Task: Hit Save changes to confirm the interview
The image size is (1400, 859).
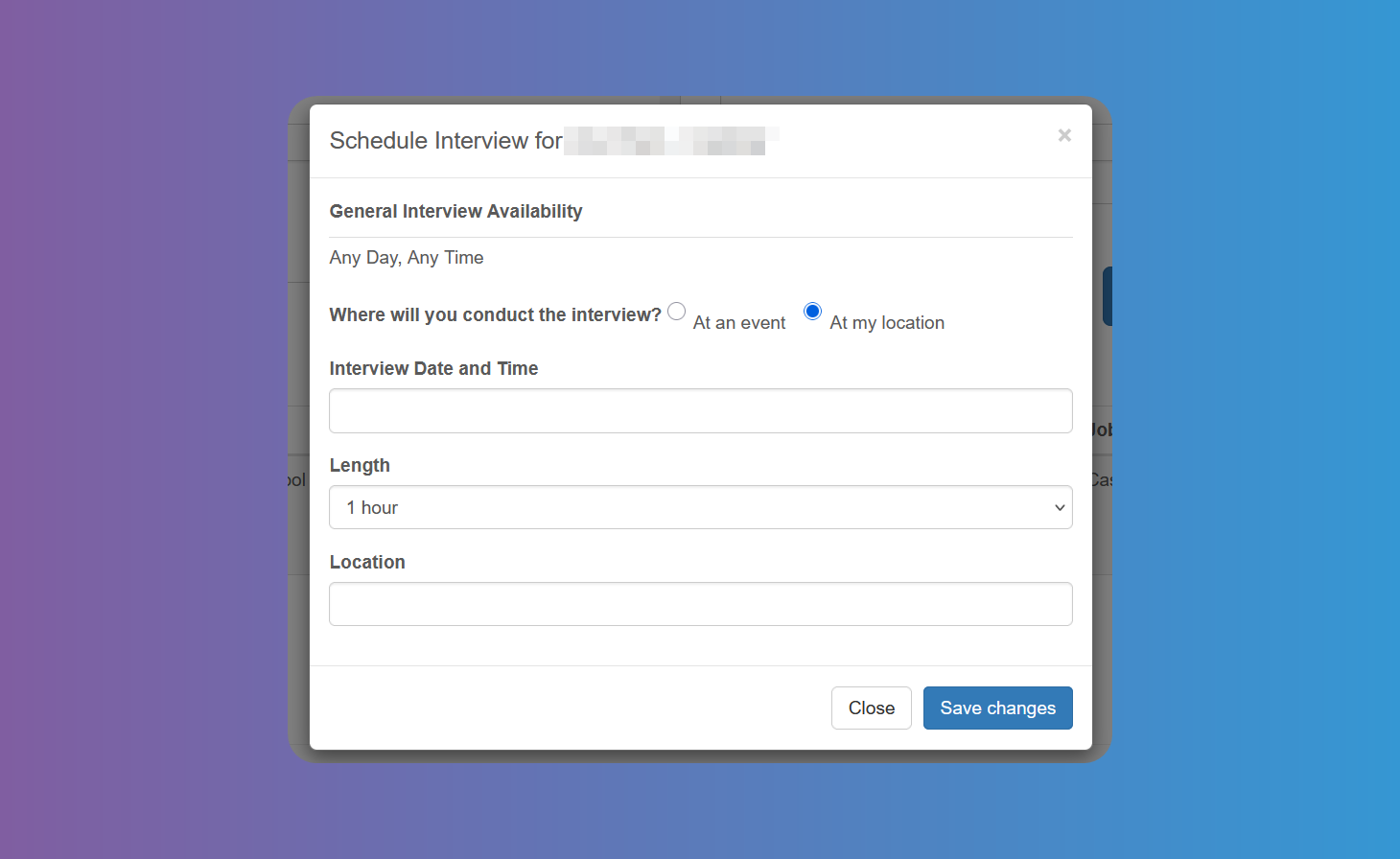Action: (x=997, y=708)
